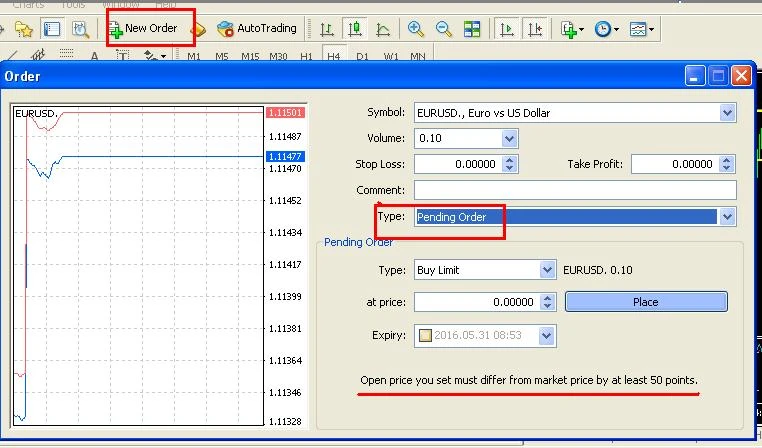
Task: Select the D1 timeframe button
Action: pos(362,57)
